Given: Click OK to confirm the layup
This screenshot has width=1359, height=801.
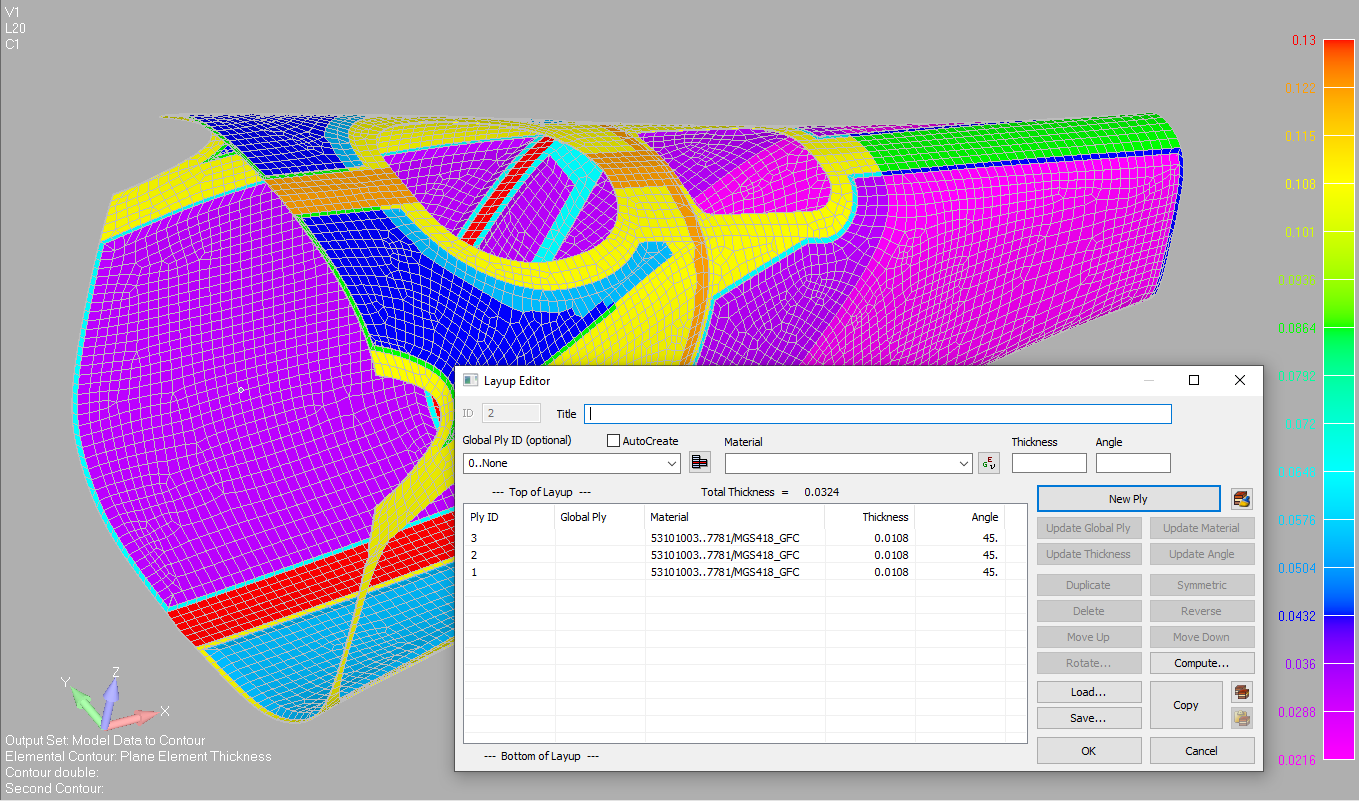Looking at the screenshot, I should pyautogui.click(x=1088, y=751).
